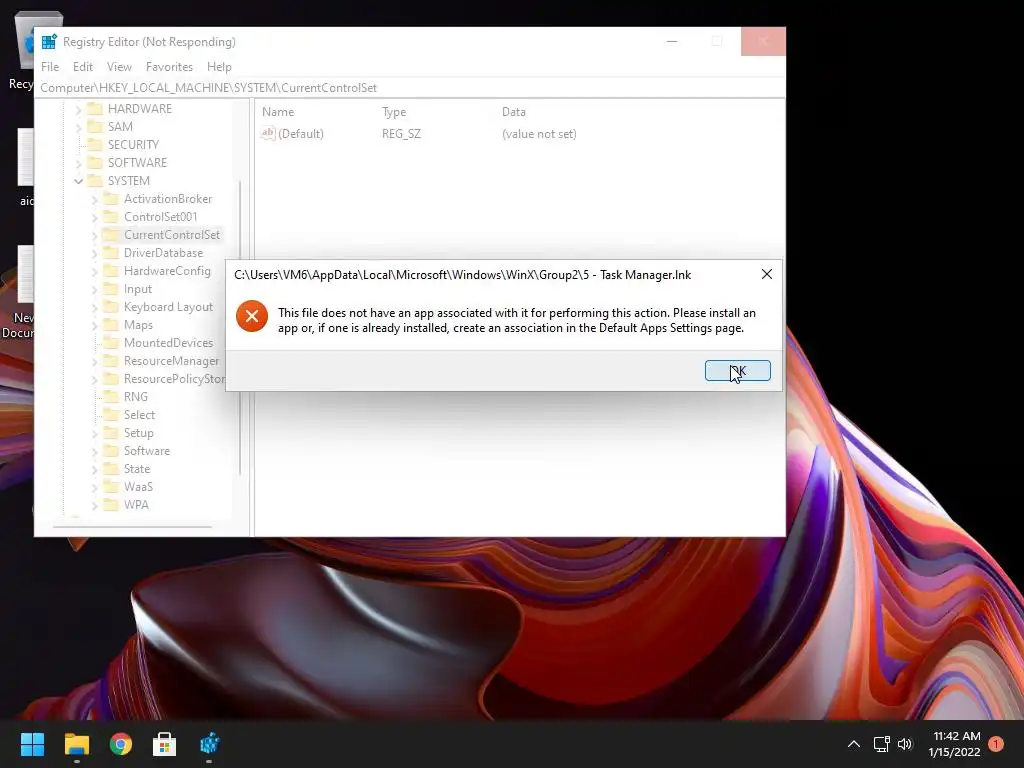
Task: Select the Select key
Action: point(140,415)
